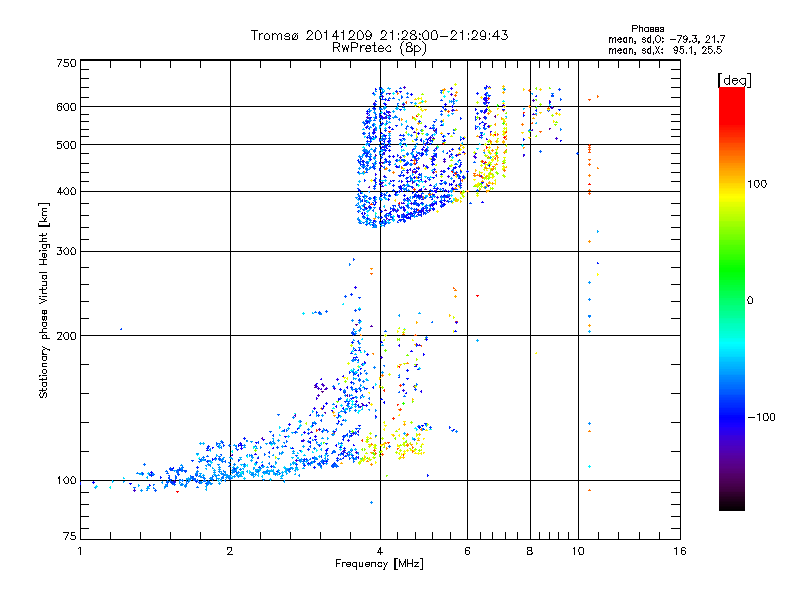Screen dimensions: 800x600
Task: Click the Tromsø 20141209 plot title
Action: pos(379,35)
